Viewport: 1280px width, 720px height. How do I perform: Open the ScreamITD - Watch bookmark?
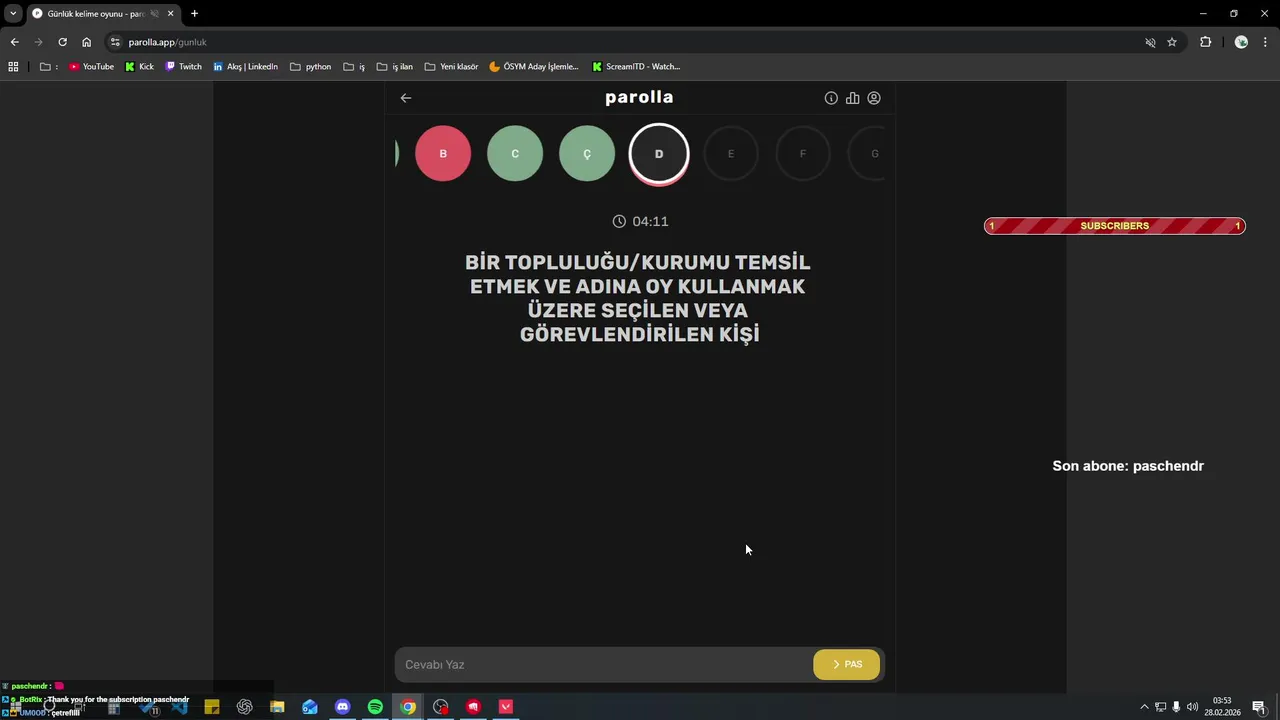pos(636,67)
